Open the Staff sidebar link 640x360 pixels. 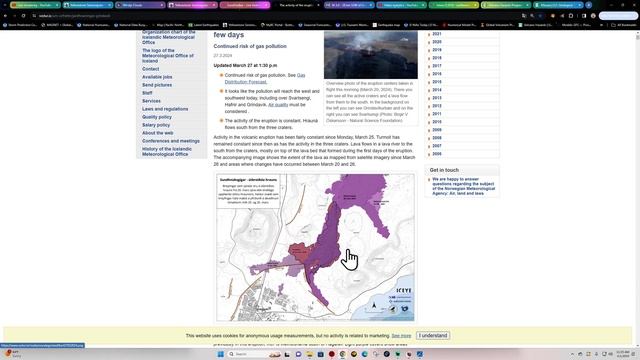[147, 93]
